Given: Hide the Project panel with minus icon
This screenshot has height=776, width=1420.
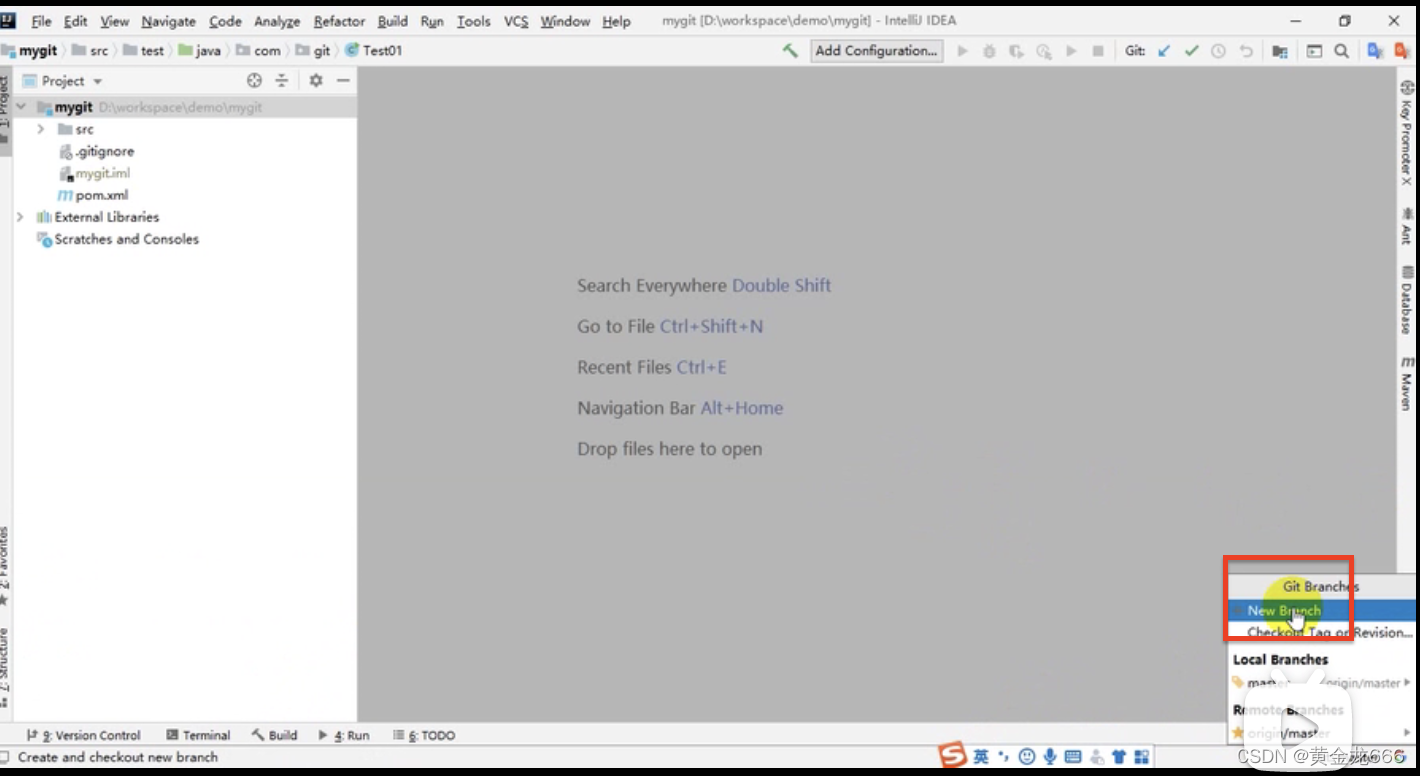Looking at the screenshot, I should [x=343, y=80].
